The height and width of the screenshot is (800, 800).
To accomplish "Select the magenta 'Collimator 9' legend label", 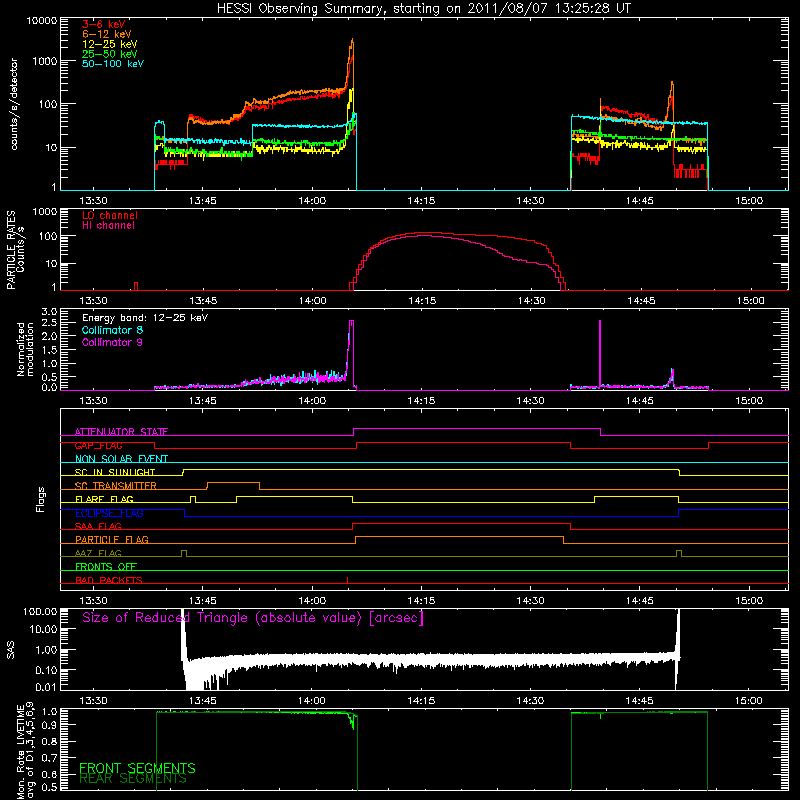I will tap(112, 342).
